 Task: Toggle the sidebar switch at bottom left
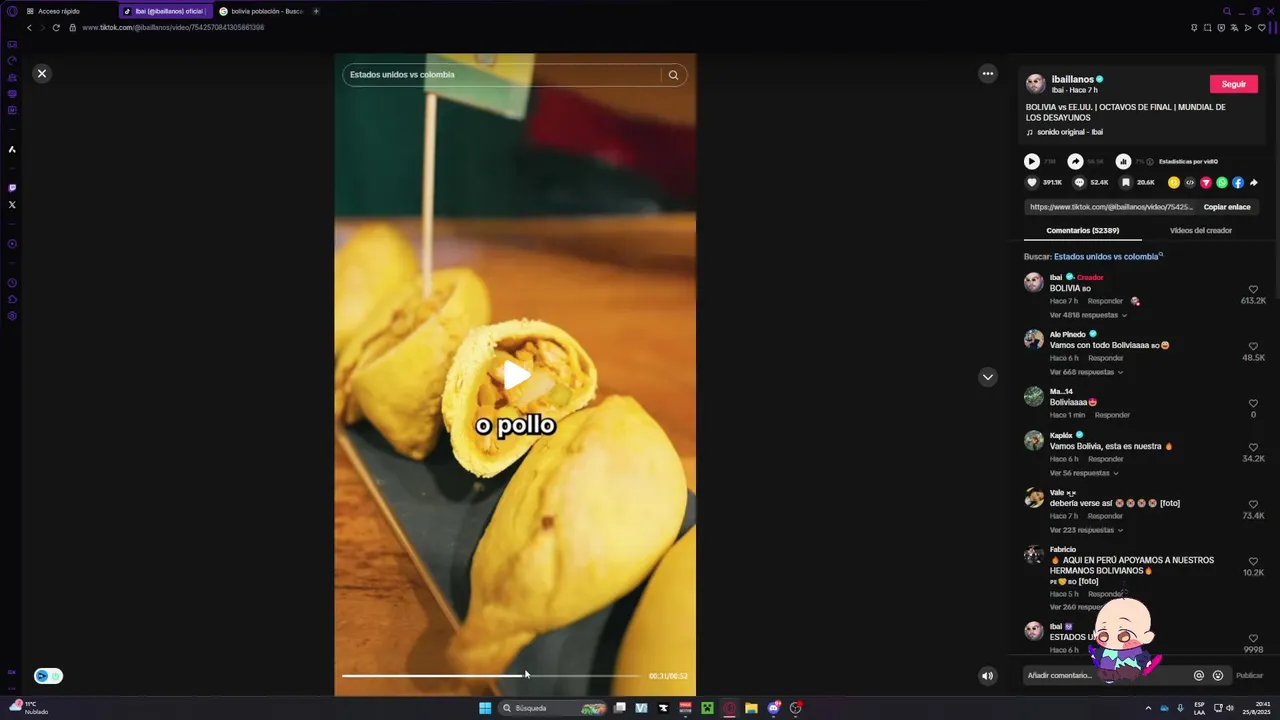(x=48, y=676)
